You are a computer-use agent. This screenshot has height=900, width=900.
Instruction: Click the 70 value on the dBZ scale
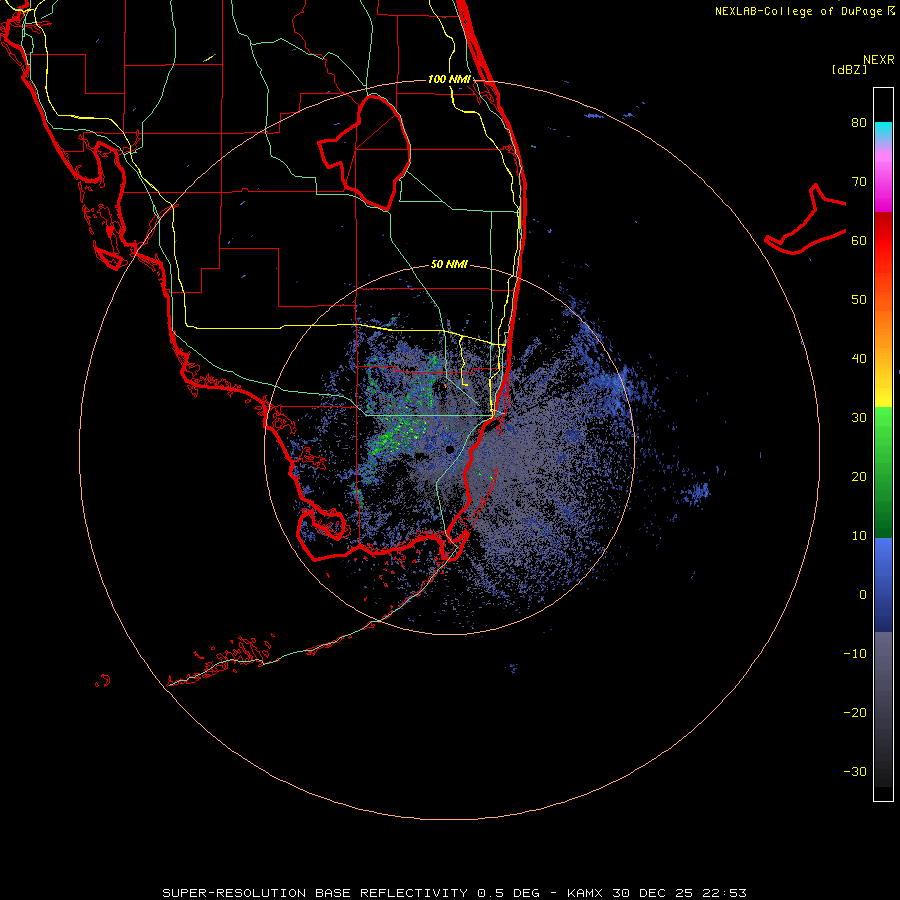point(859,182)
